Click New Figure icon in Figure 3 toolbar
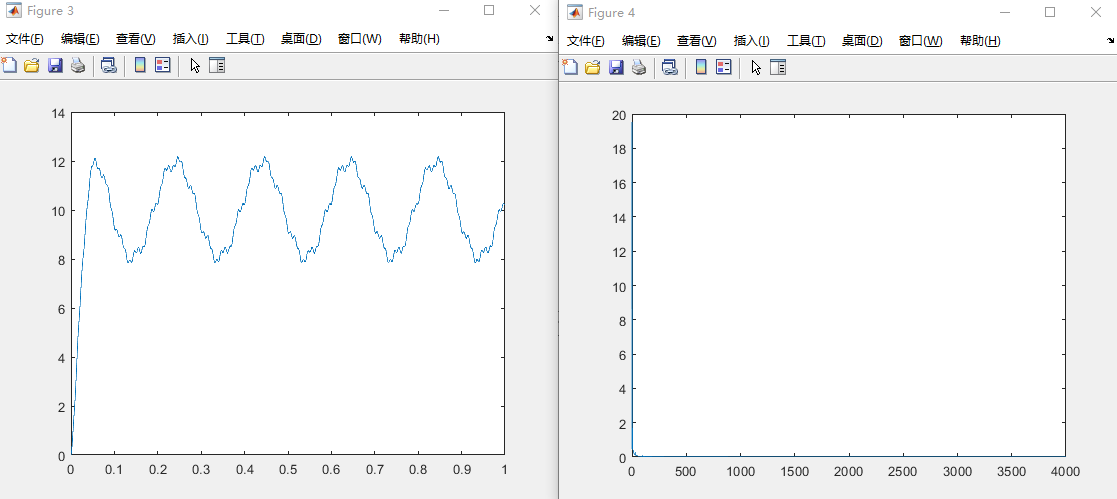1117x499 pixels. (x=9, y=66)
